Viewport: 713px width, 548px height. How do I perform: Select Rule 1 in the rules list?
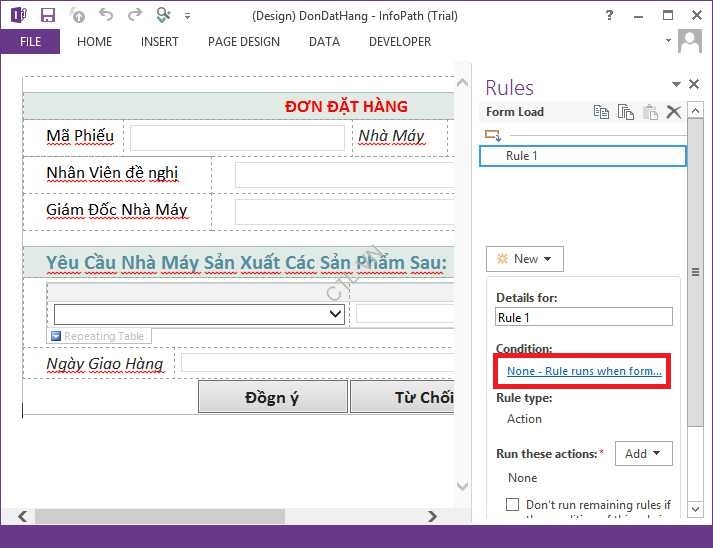[x=582, y=156]
